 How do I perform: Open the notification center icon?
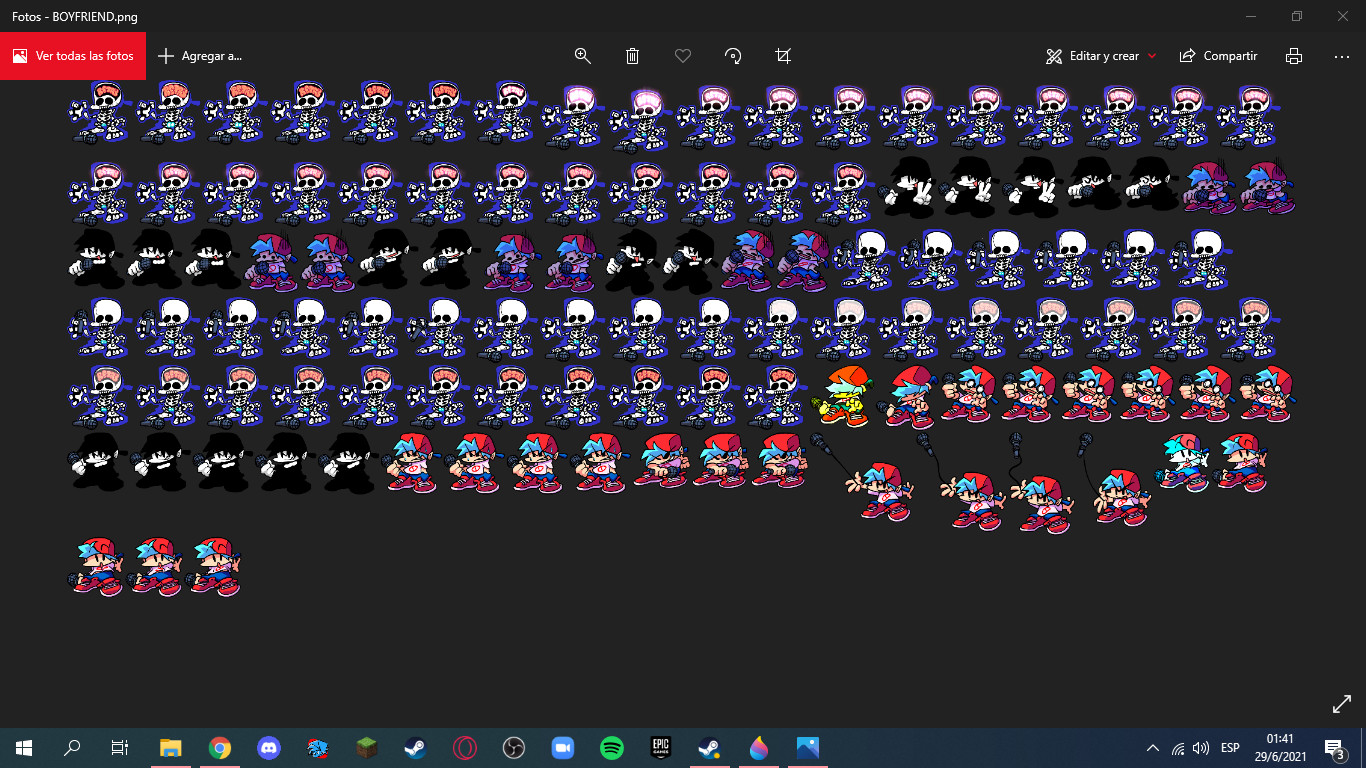point(1334,748)
